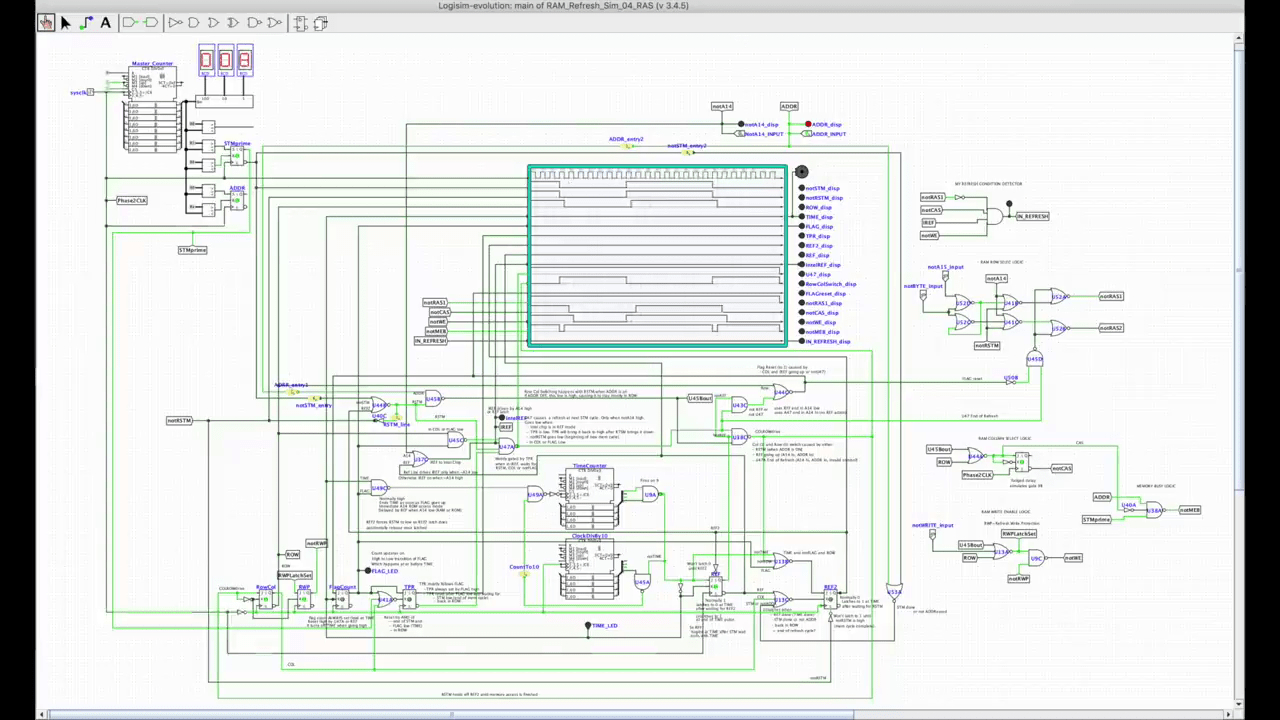Viewport: 1280px width, 720px height.
Task: Toggle the NotA14_INPUT pin
Action: (x=741, y=134)
